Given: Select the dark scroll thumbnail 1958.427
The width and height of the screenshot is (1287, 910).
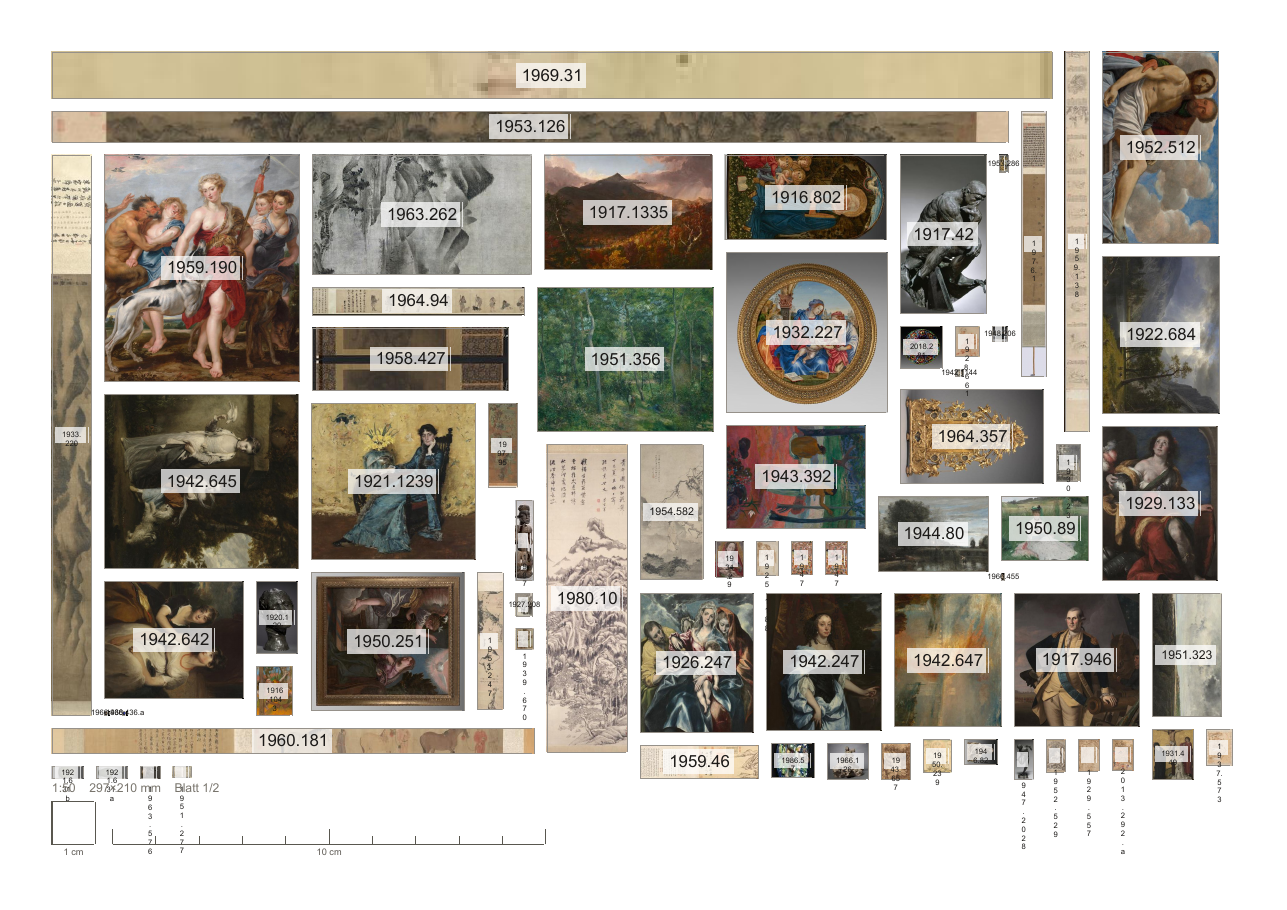Looking at the screenshot, I should [x=410, y=358].
